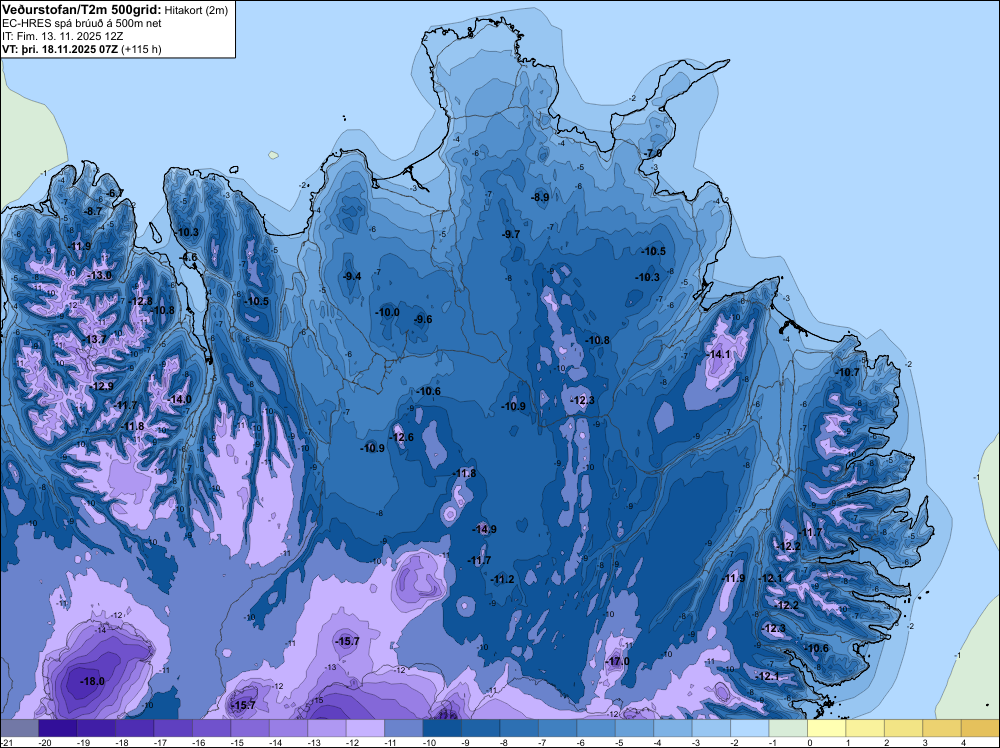Click the -10.0 temperature label

pyautogui.click(x=388, y=312)
